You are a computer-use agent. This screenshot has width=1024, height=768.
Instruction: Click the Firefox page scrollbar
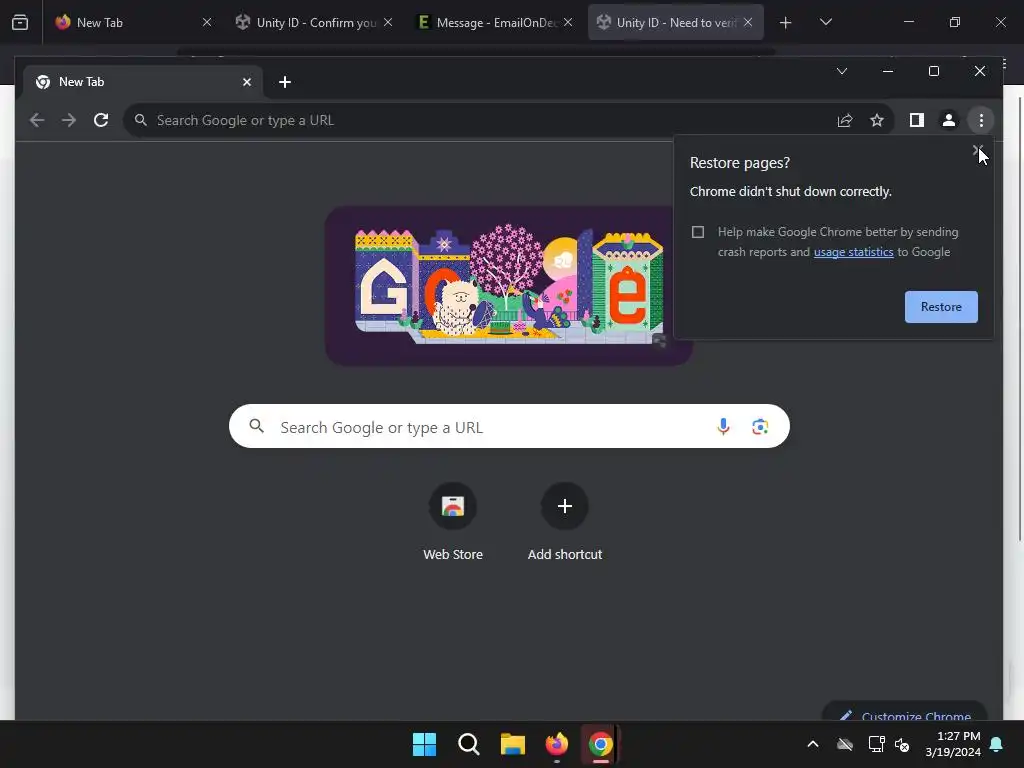click(1020, 319)
